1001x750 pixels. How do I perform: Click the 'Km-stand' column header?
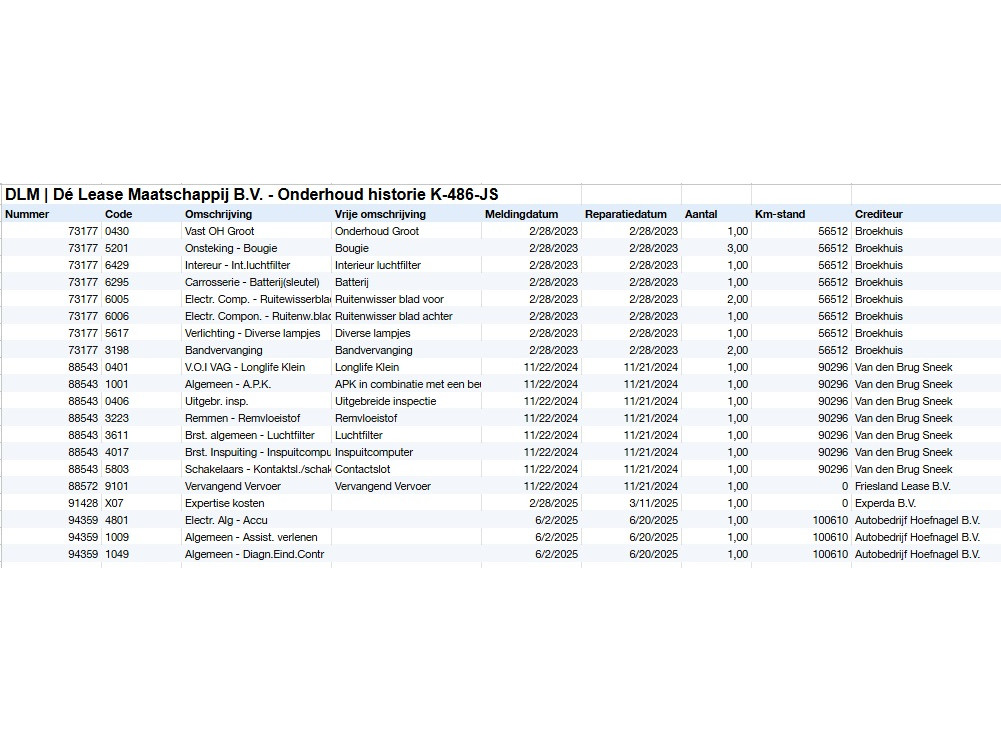[x=780, y=214]
